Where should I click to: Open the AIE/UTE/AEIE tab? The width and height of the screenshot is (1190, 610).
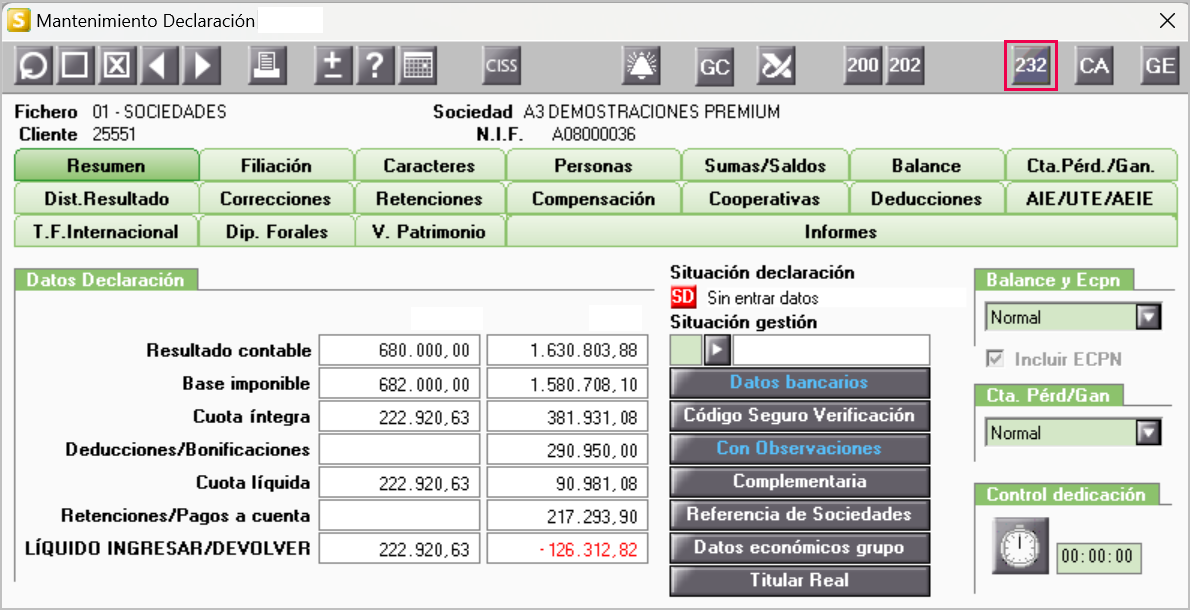tap(1091, 199)
